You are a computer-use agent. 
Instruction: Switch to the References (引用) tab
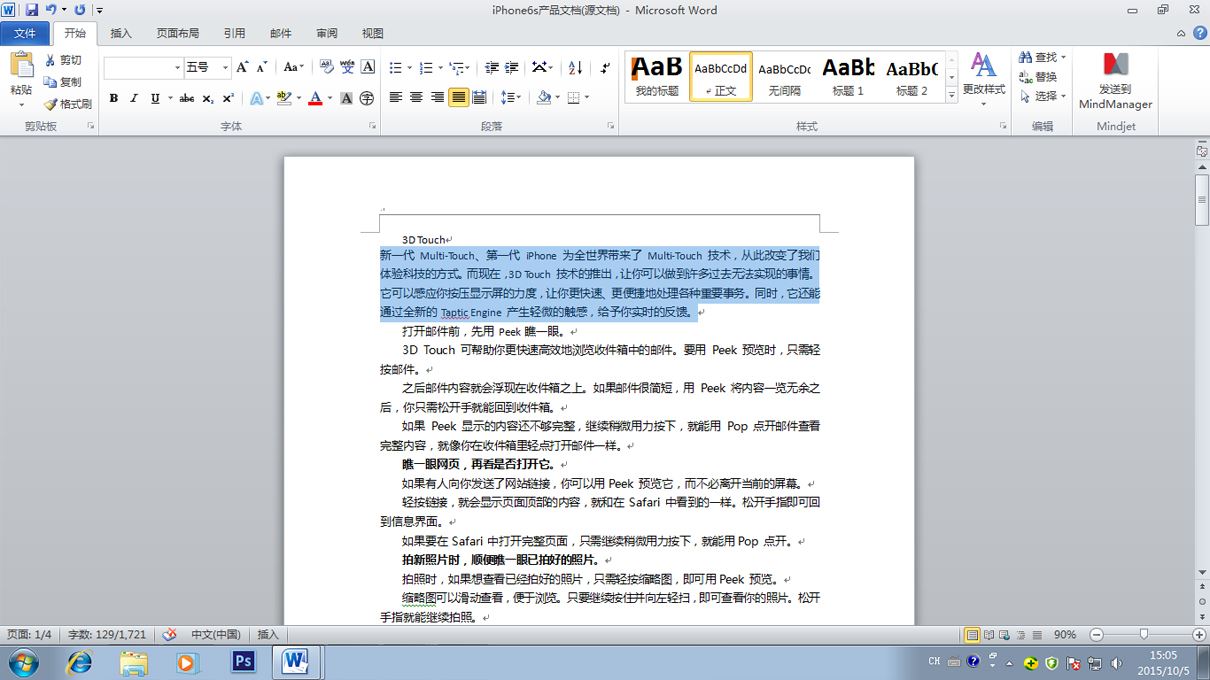(x=234, y=33)
